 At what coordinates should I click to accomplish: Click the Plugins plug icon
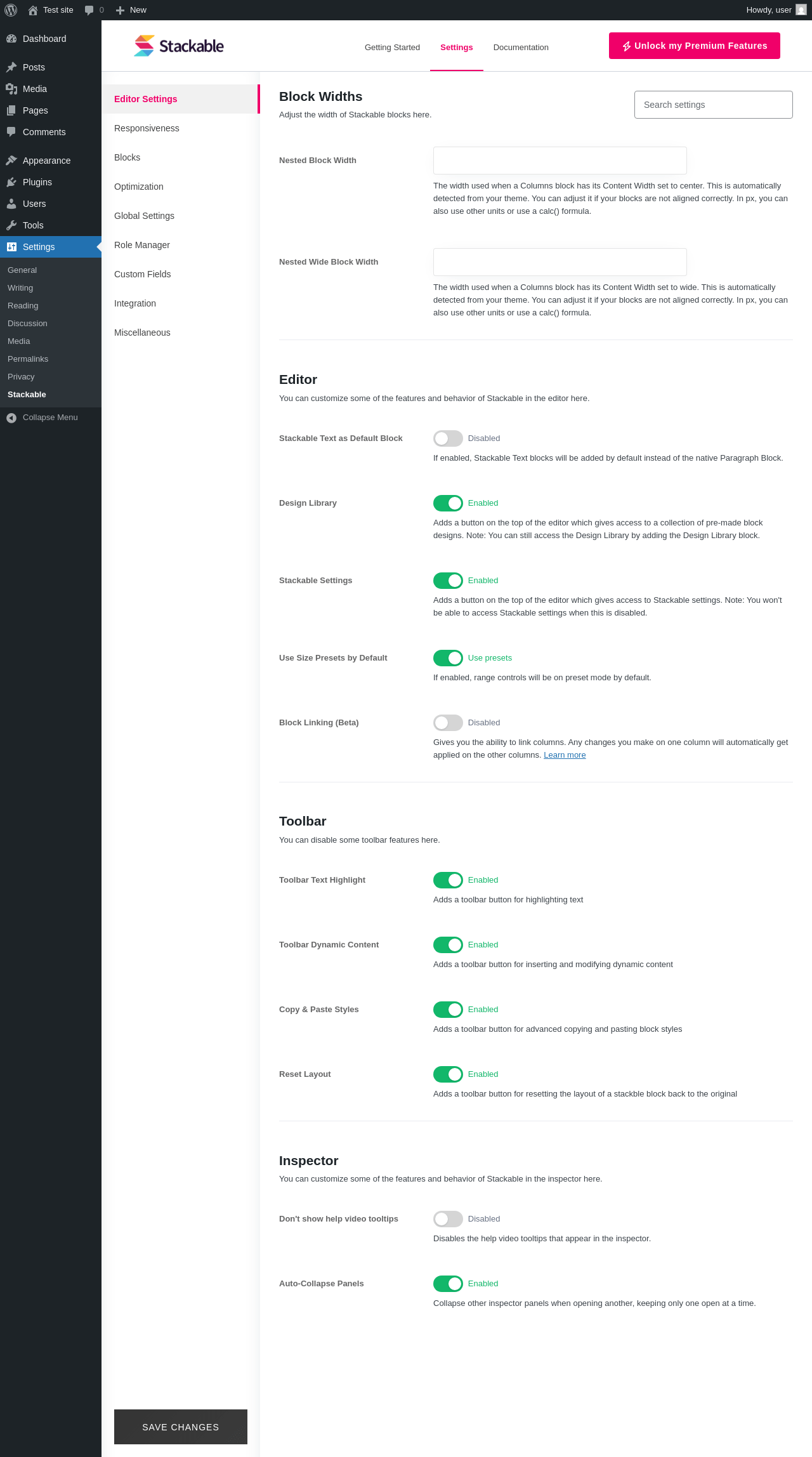[x=11, y=182]
